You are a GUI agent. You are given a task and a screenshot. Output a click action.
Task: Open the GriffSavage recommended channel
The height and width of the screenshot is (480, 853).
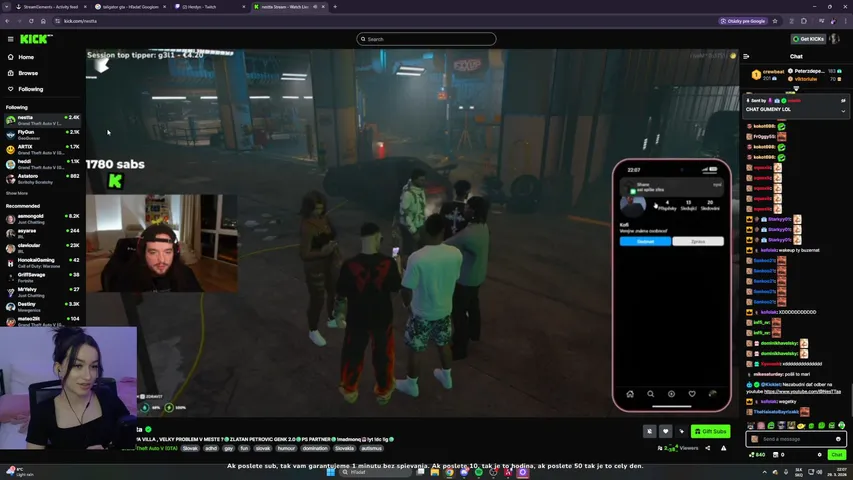pyautogui.click(x=42, y=278)
